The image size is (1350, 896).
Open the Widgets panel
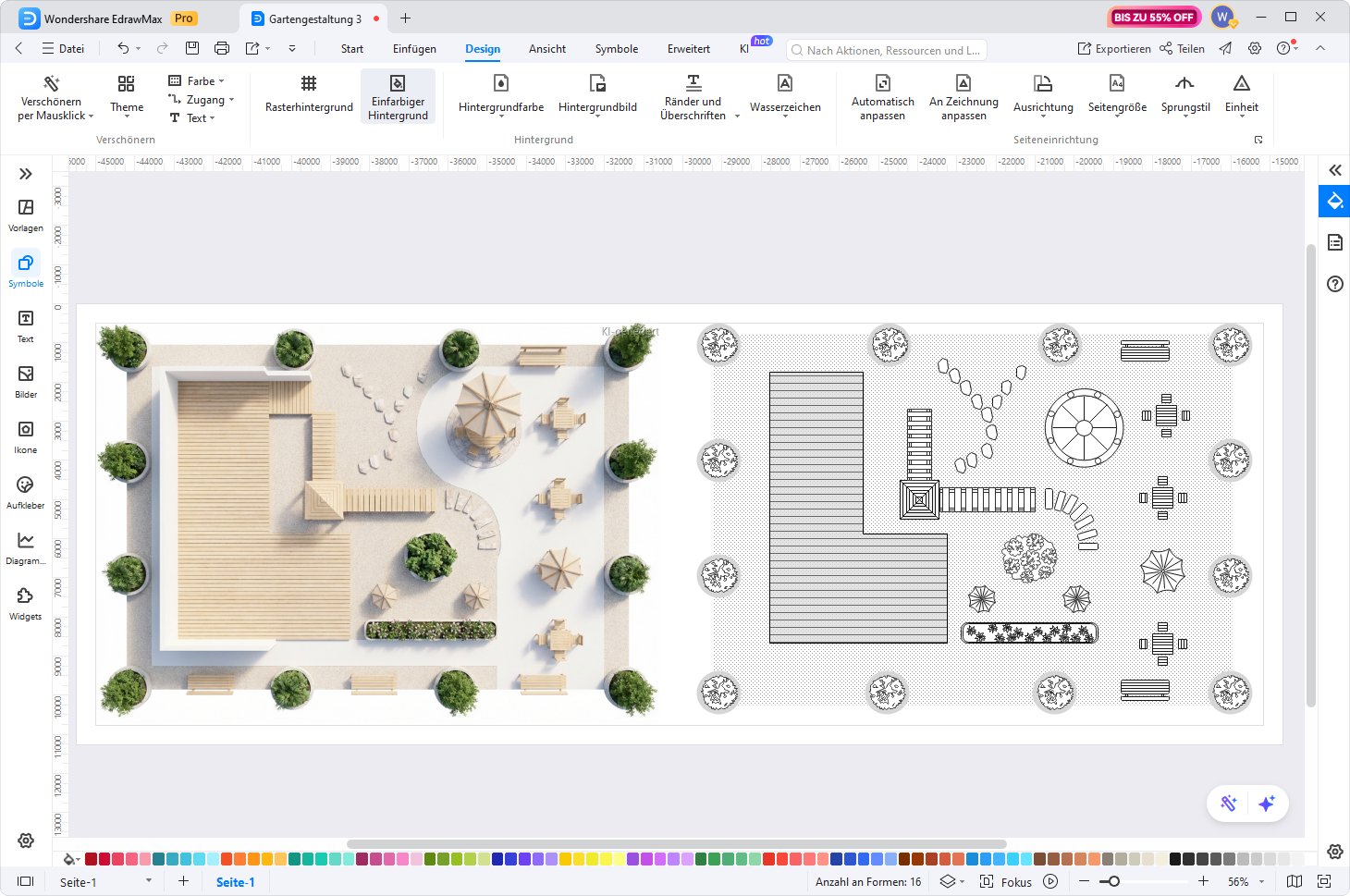(25, 603)
